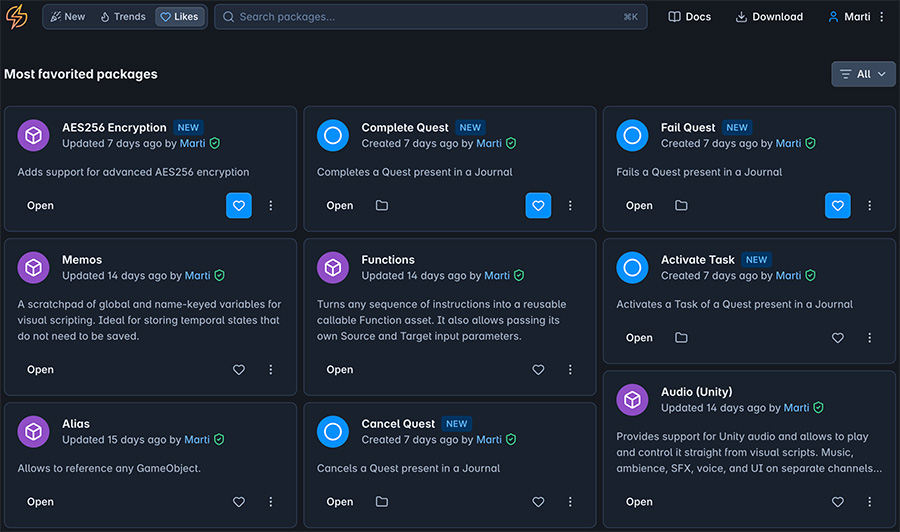Unlike the Fail Quest package
This screenshot has height=532, width=900.
click(838, 205)
